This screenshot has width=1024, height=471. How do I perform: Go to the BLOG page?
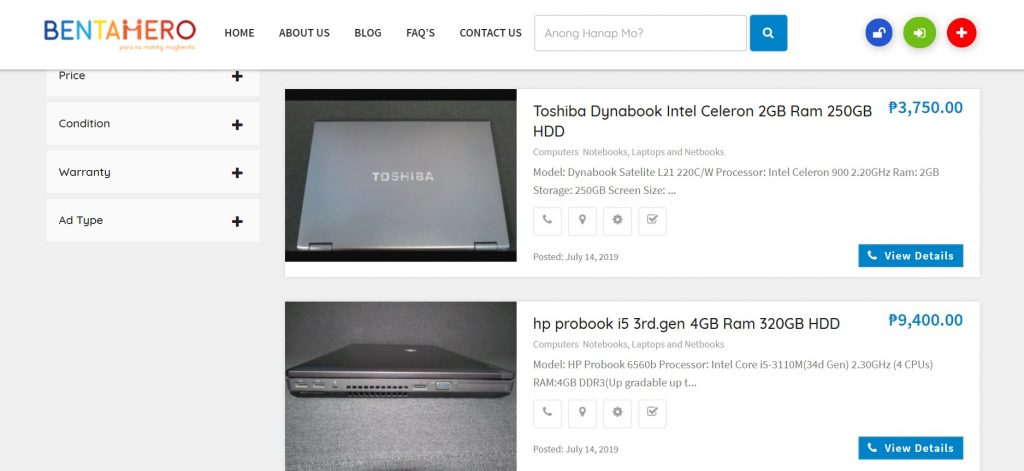368,33
